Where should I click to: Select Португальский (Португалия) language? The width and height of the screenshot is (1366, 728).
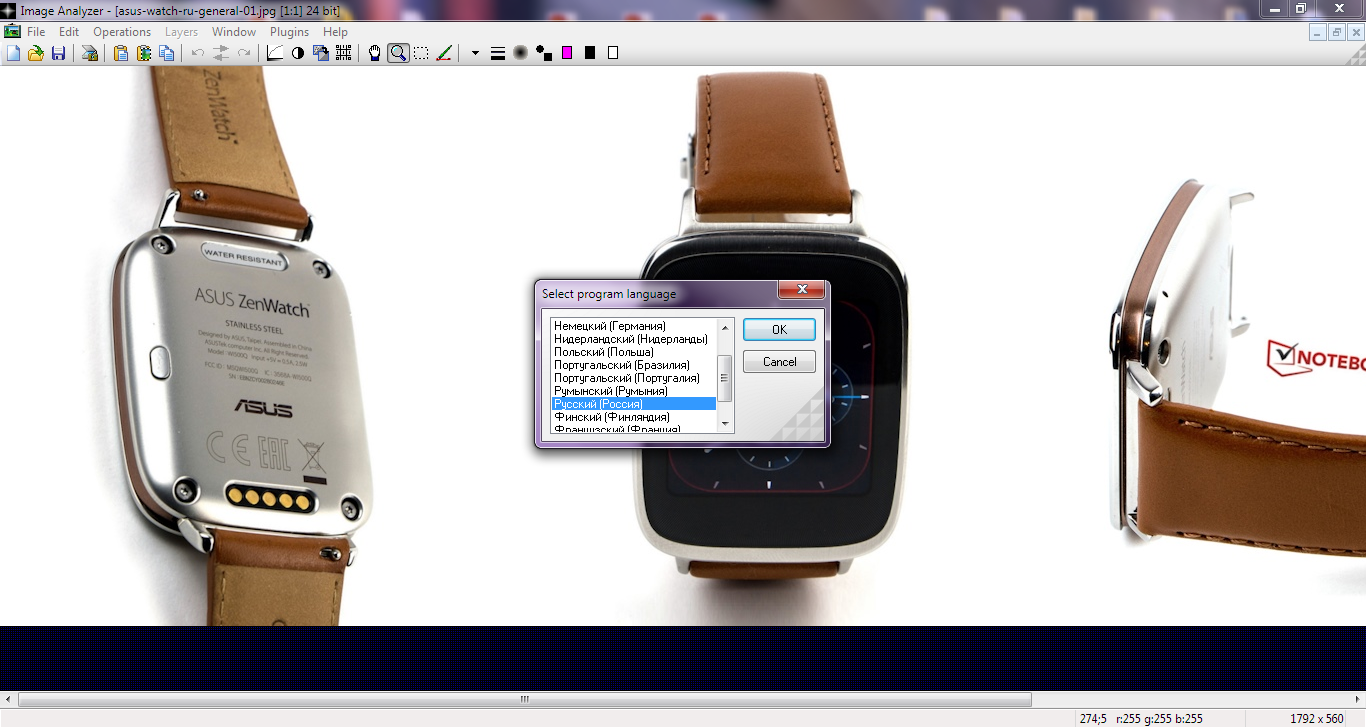click(634, 378)
